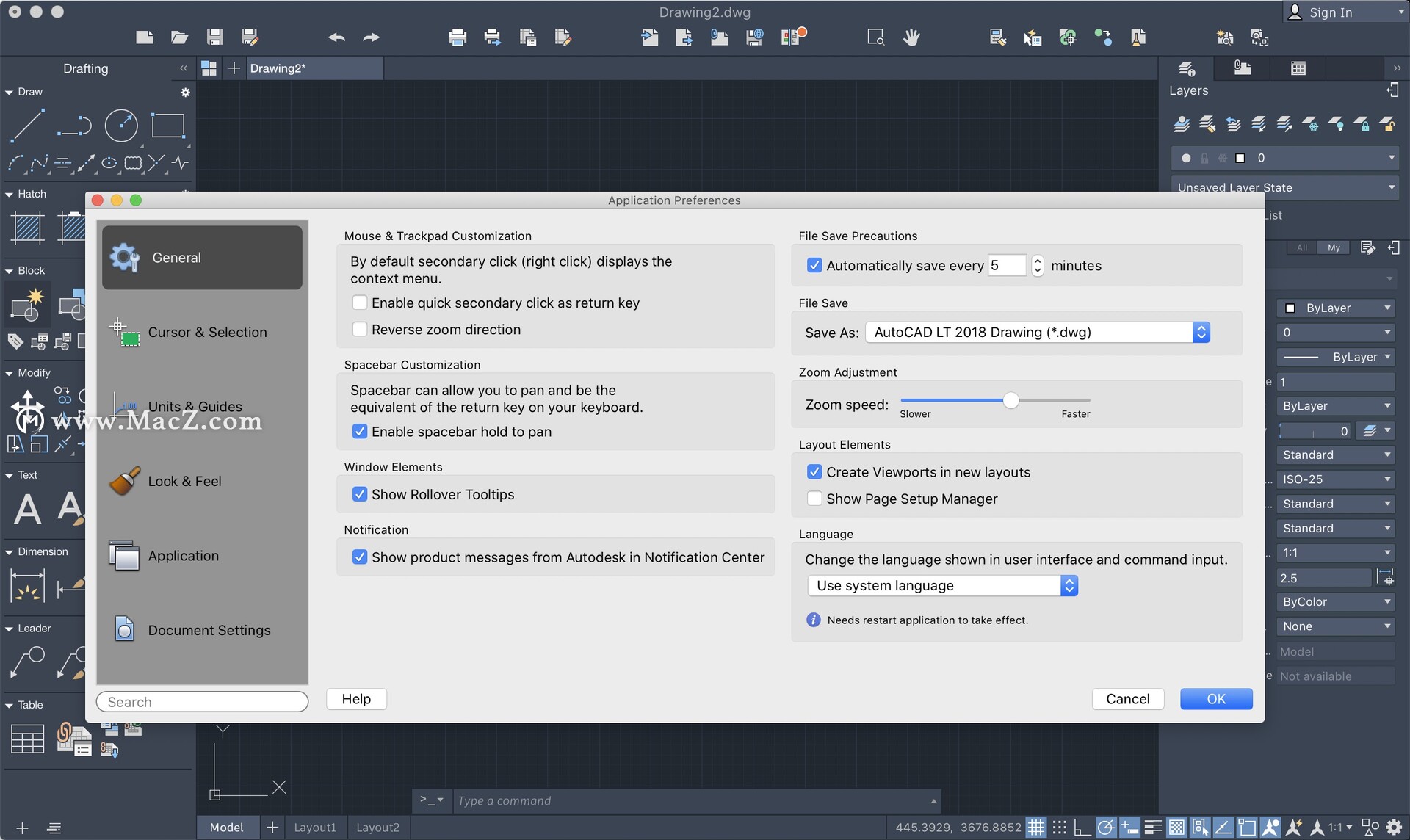Open the Use system language dropdown

[943, 585]
